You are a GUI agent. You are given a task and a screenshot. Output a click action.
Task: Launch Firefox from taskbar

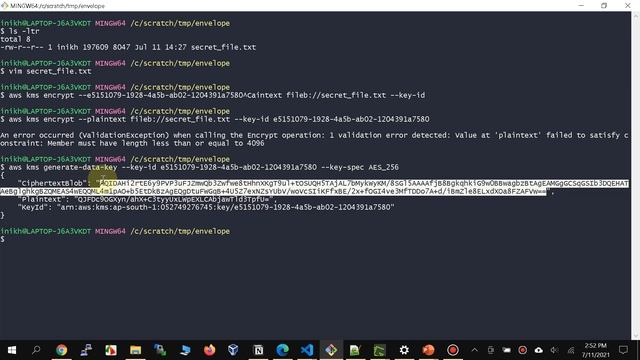[209, 350]
